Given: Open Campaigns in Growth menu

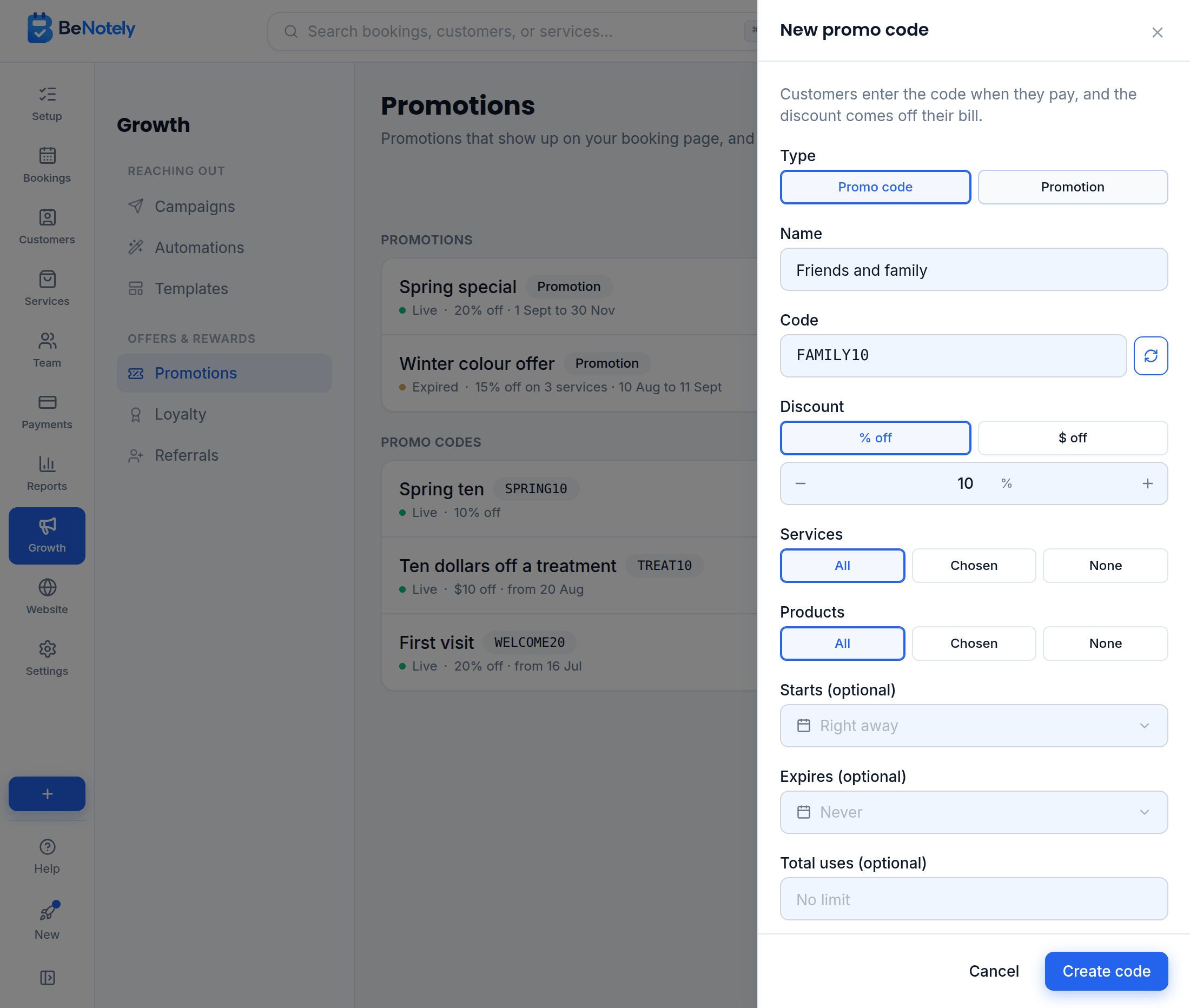Looking at the screenshot, I should click(x=224, y=206).
